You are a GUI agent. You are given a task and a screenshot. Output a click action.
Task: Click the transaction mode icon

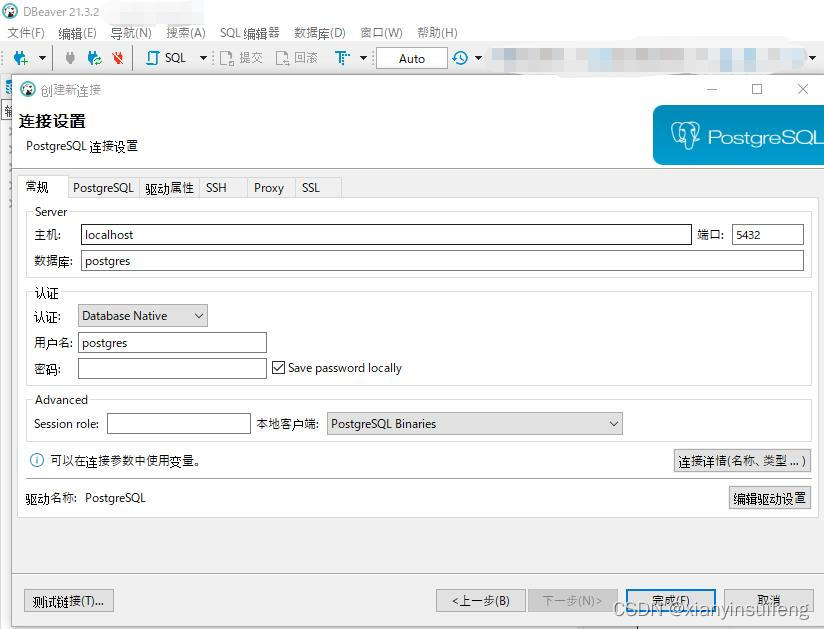pyautogui.click(x=342, y=58)
